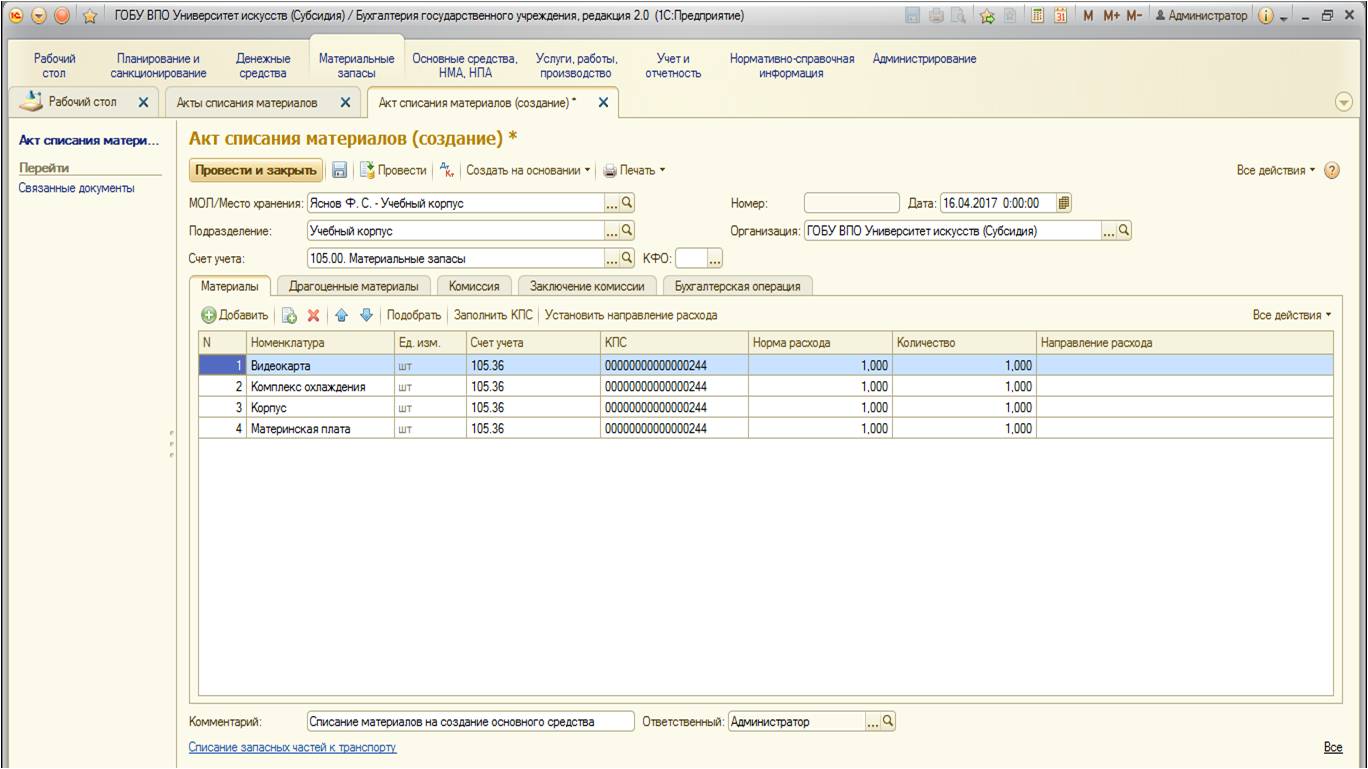Move the row up with the blue up arrow

pos(341,315)
